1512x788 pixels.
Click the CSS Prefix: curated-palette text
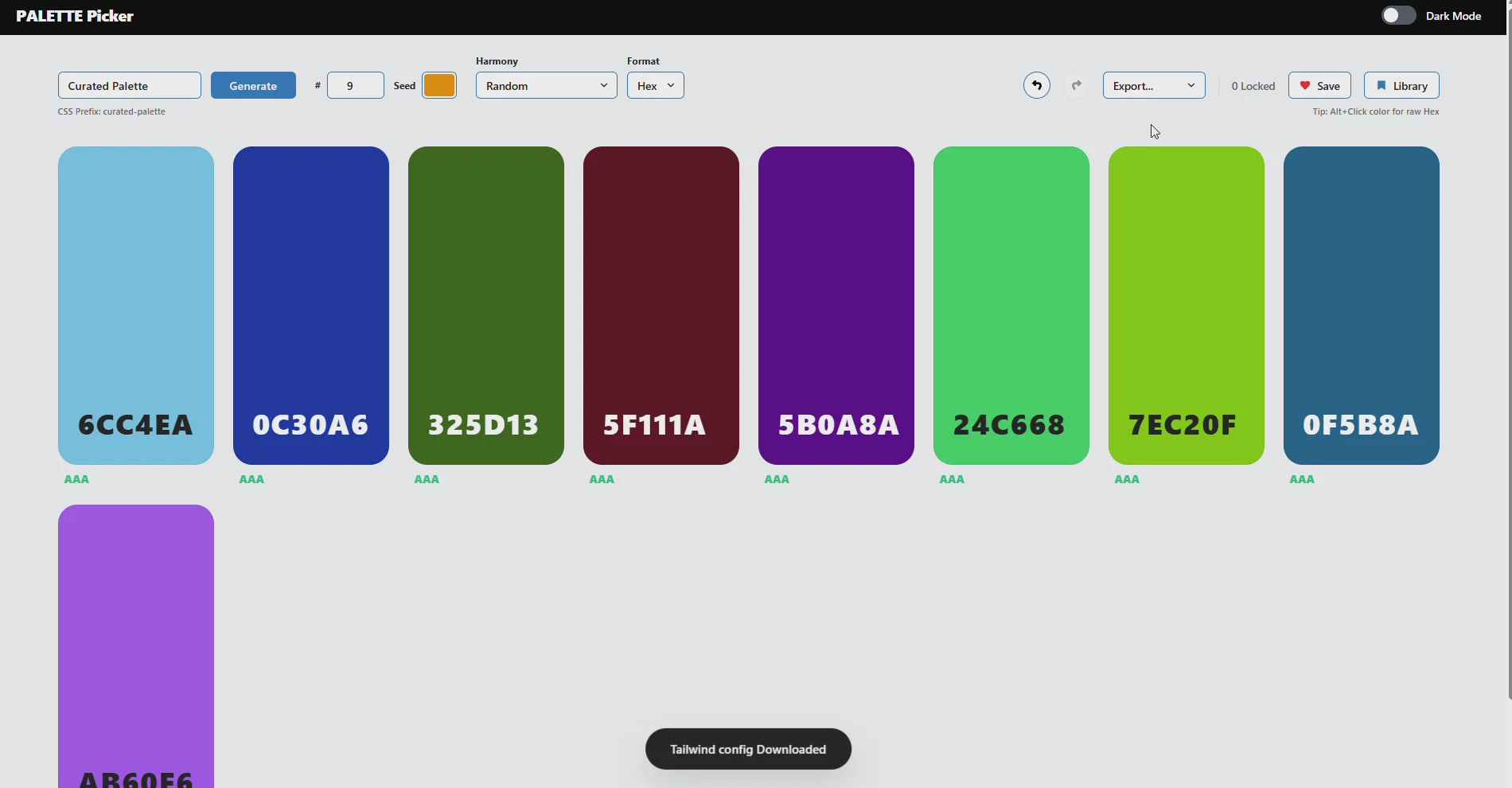(x=111, y=111)
